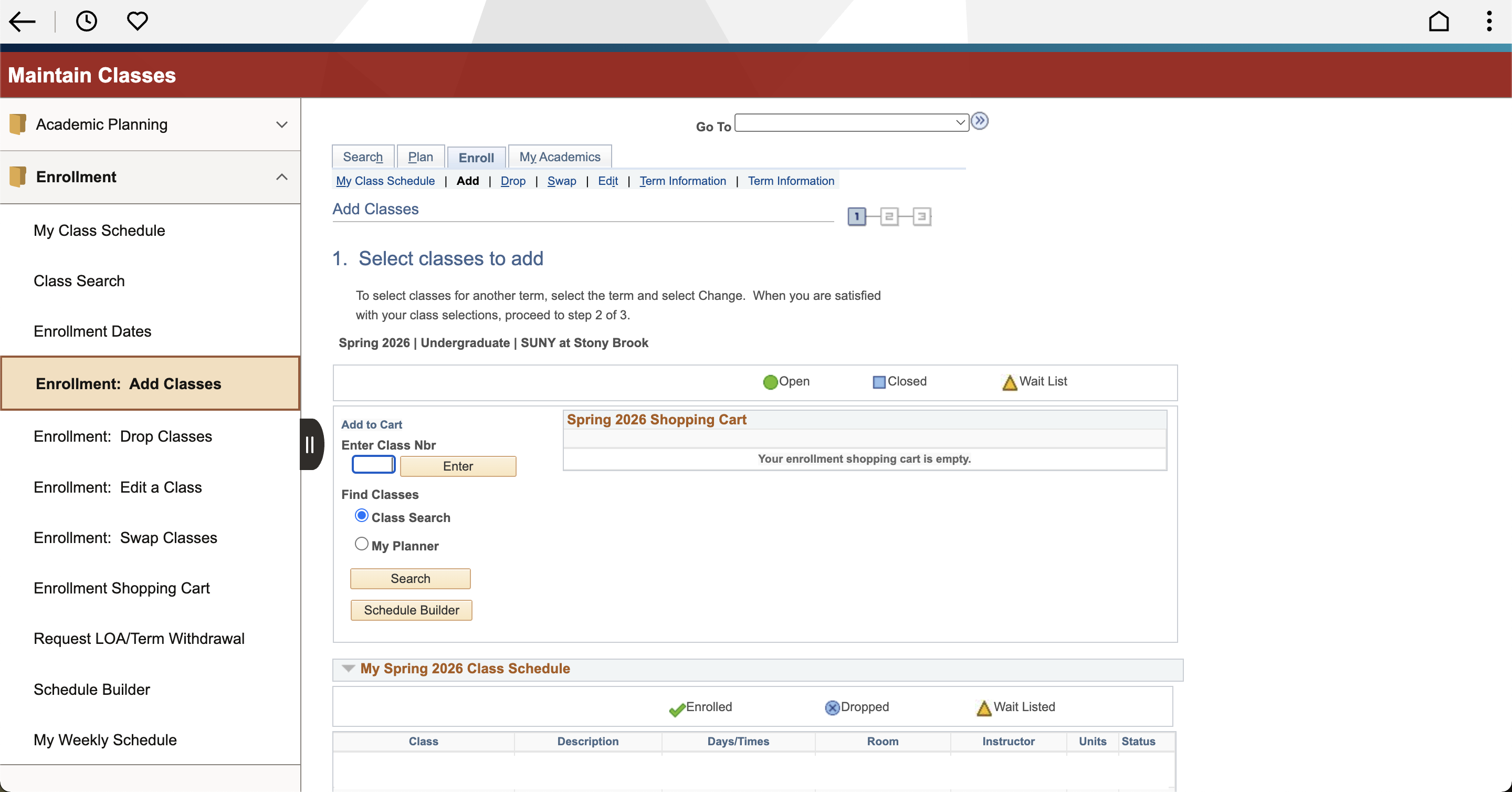
Task: Click step 2 progress indicator icon
Action: [889, 216]
